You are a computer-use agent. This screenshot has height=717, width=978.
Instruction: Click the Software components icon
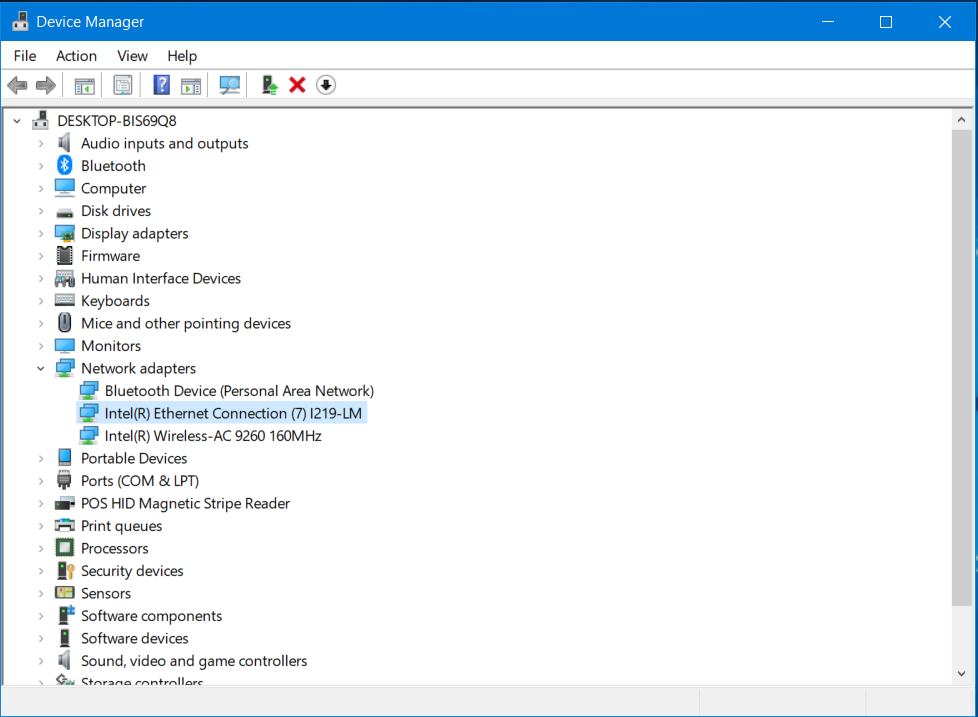click(x=65, y=615)
